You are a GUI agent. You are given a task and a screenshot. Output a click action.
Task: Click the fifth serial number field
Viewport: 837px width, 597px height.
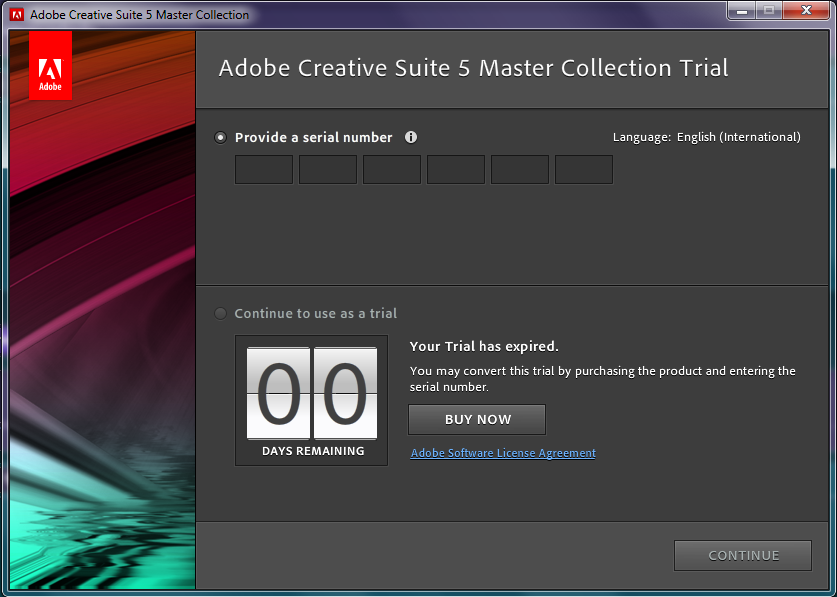click(520, 170)
